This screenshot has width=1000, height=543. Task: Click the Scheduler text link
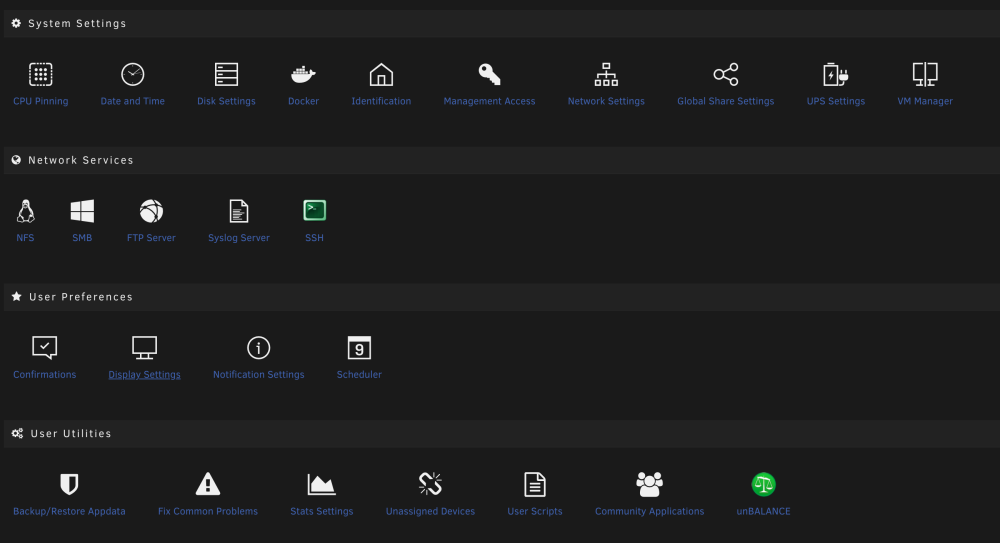click(x=359, y=375)
